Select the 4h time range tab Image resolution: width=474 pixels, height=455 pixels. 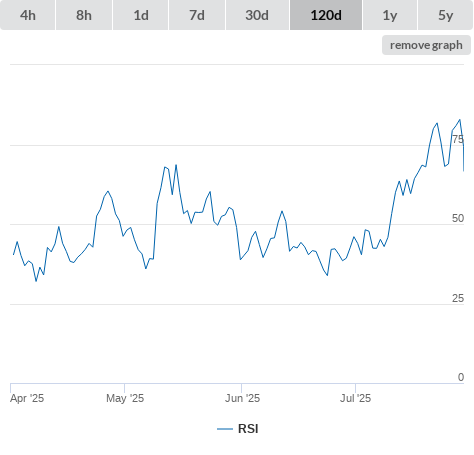click(28, 15)
